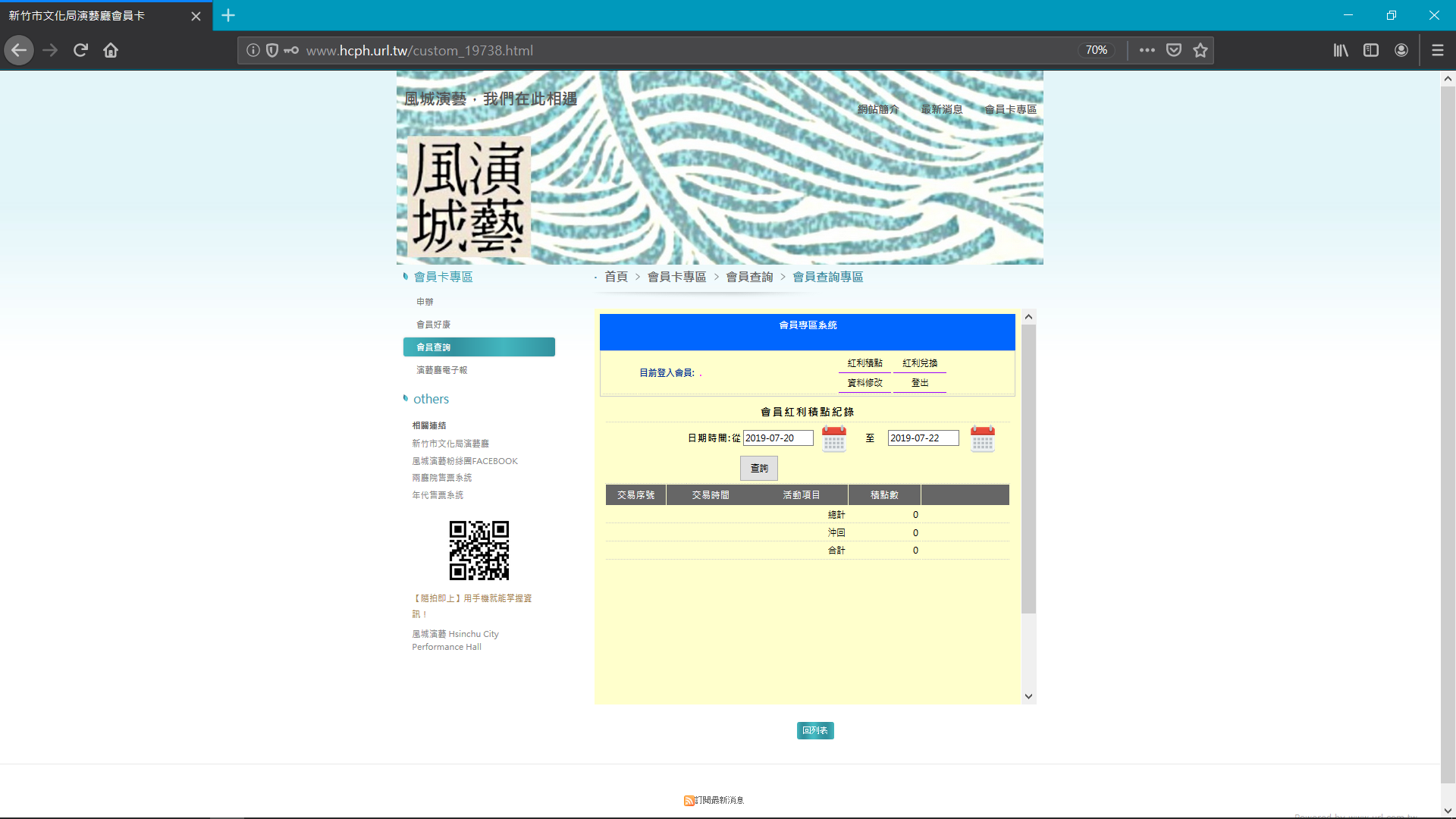The height and width of the screenshot is (819, 1456).
Task: Select 會員好康 in the sidebar
Action: tap(433, 325)
